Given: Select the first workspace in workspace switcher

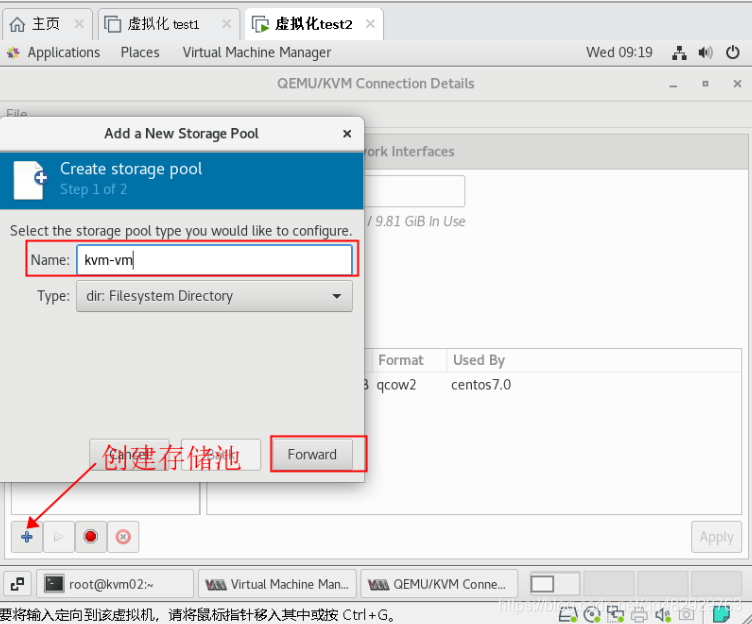Looking at the screenshot, I should [554, 584].
